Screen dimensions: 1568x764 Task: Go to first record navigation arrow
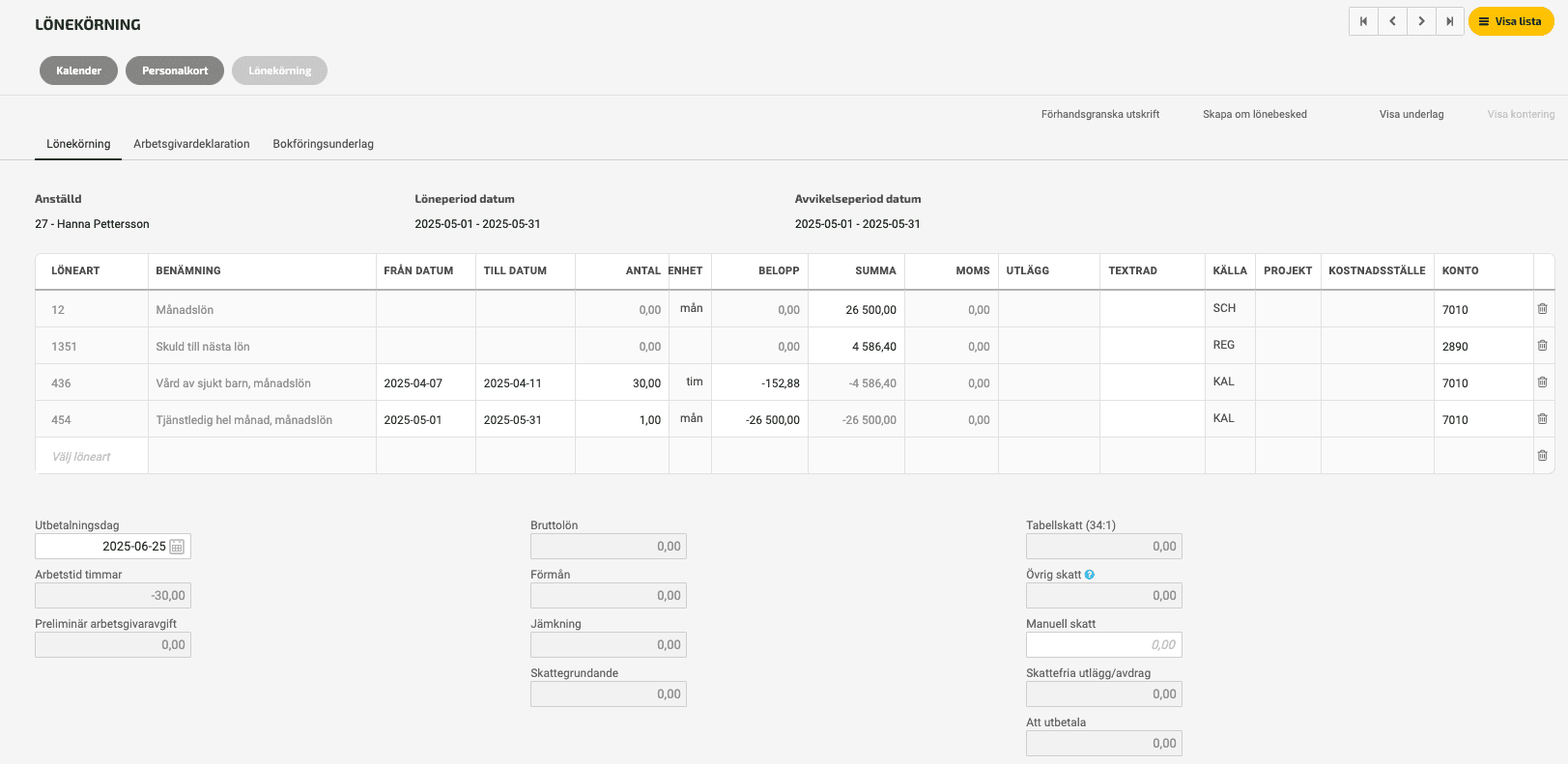(x=1363, y=21)
